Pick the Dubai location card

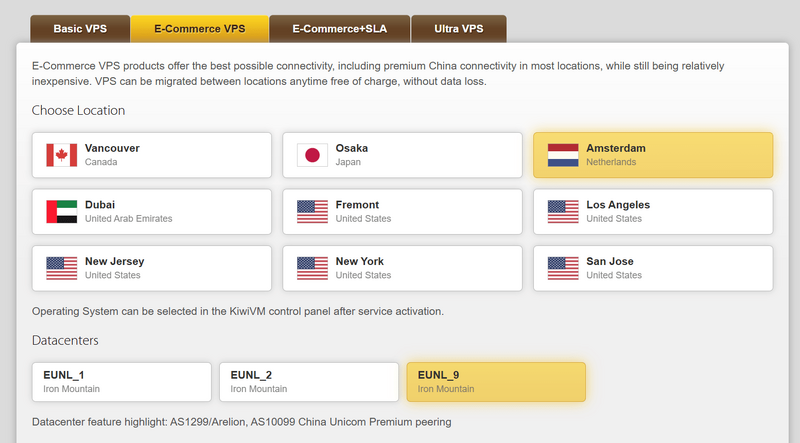click(x=152, y=212)
